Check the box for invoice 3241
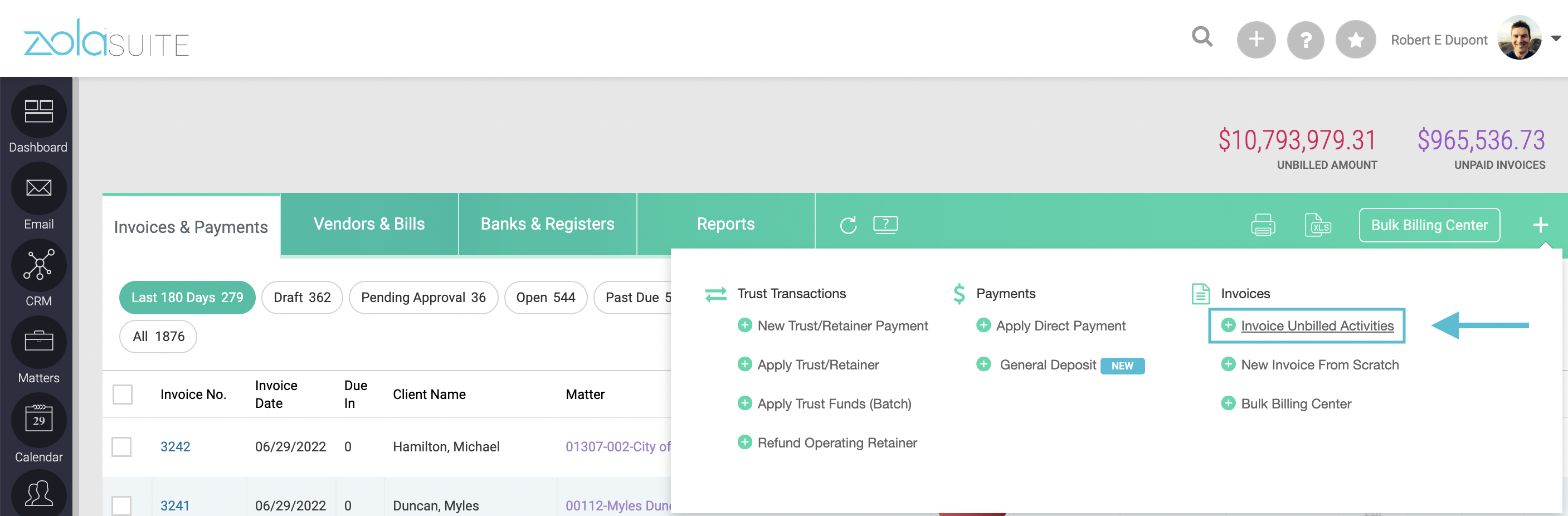The height and width of the screenshot is (516, 1568). pyautogui.click(x=121, y=505)
